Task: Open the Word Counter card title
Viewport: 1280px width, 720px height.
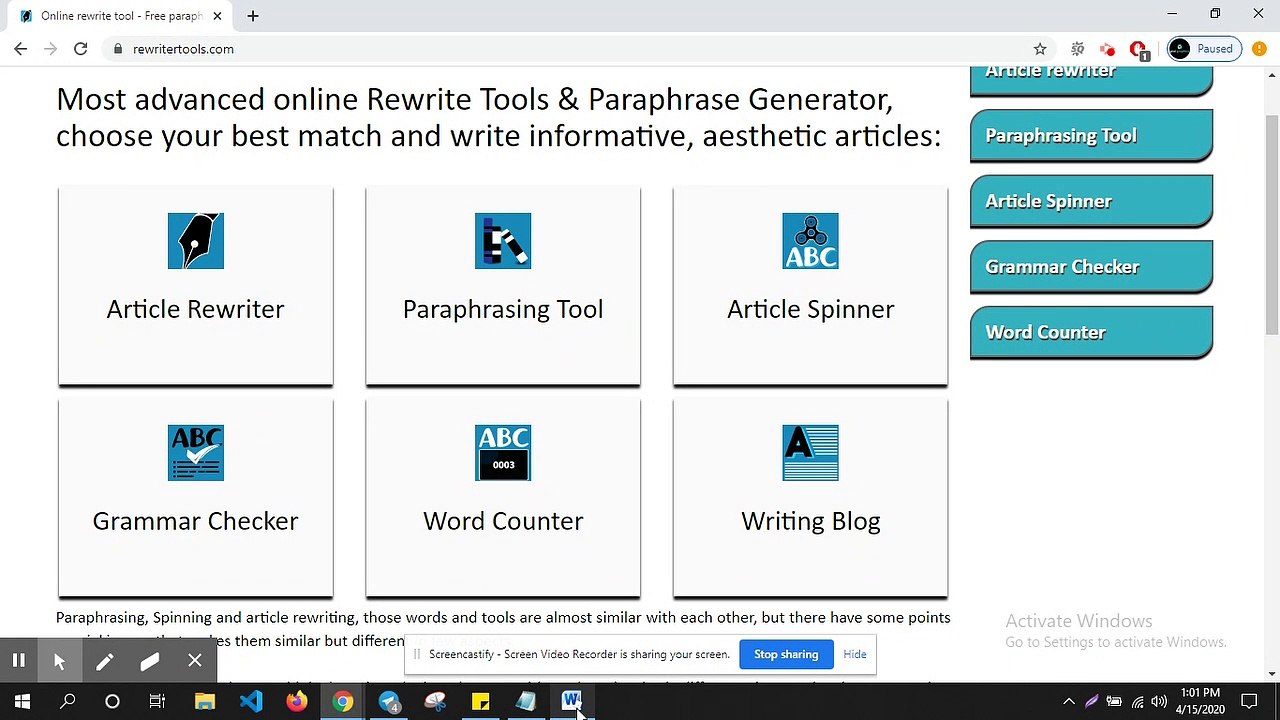Action: point(503,521)
